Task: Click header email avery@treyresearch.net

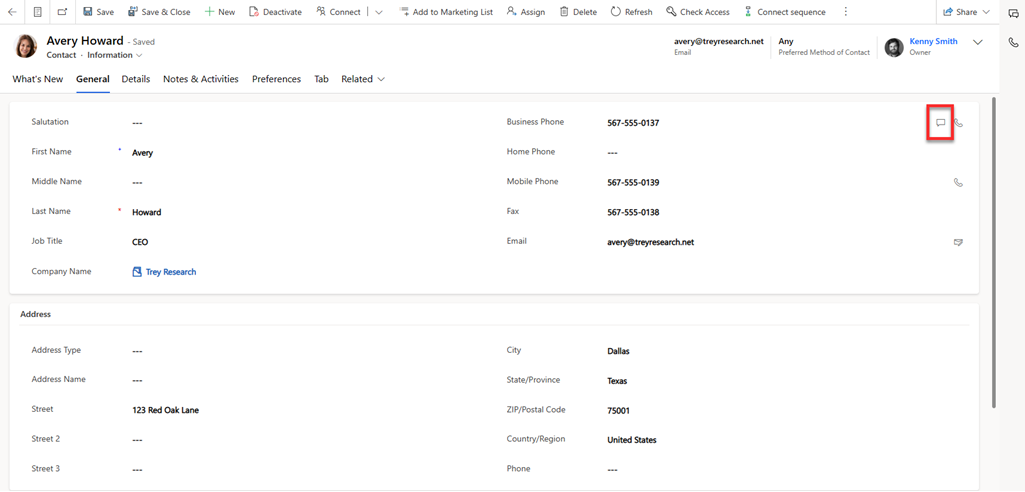Action: (x=718, y=41)
